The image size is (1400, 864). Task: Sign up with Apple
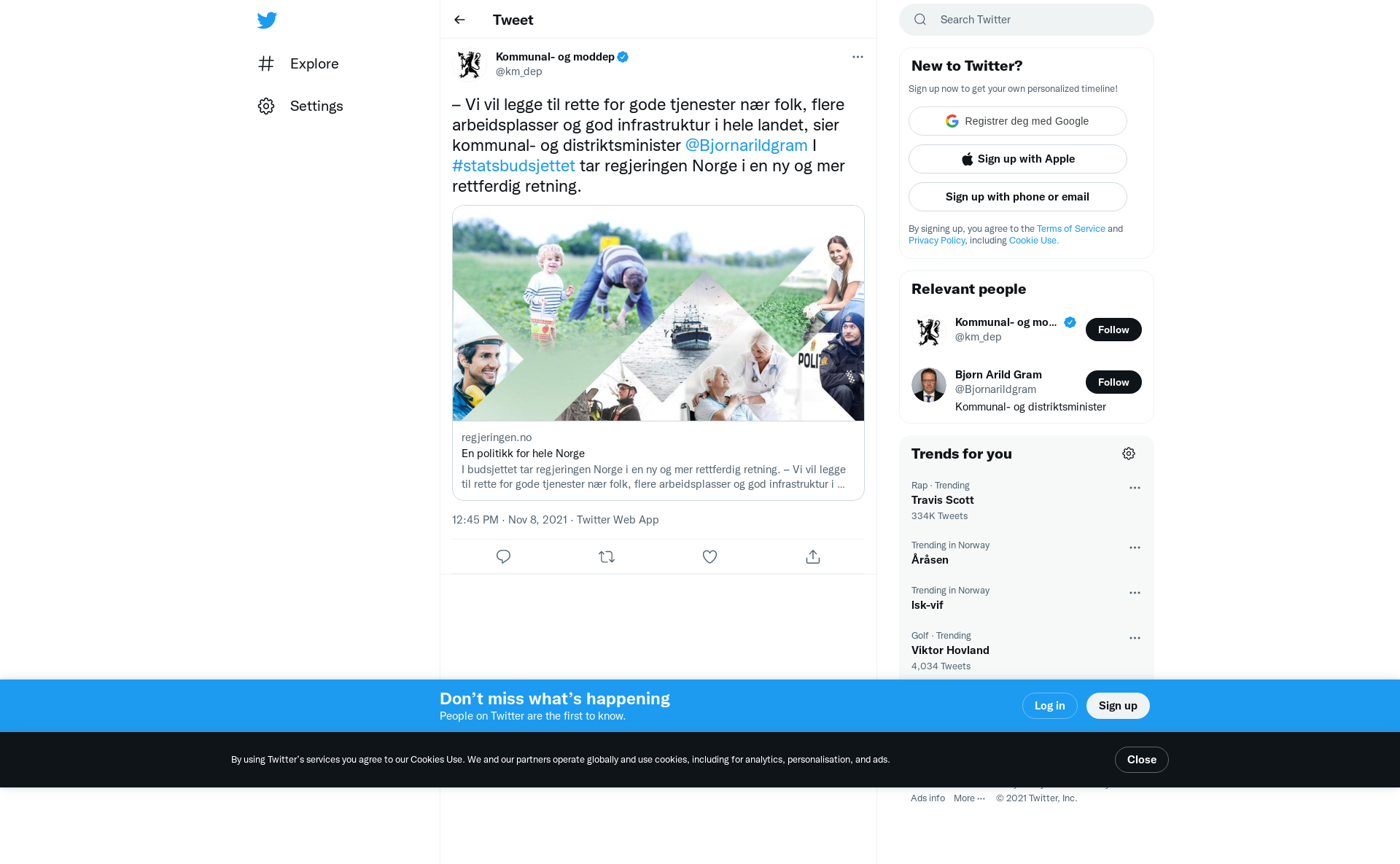pyautogui.click(x=1018, y=159)
